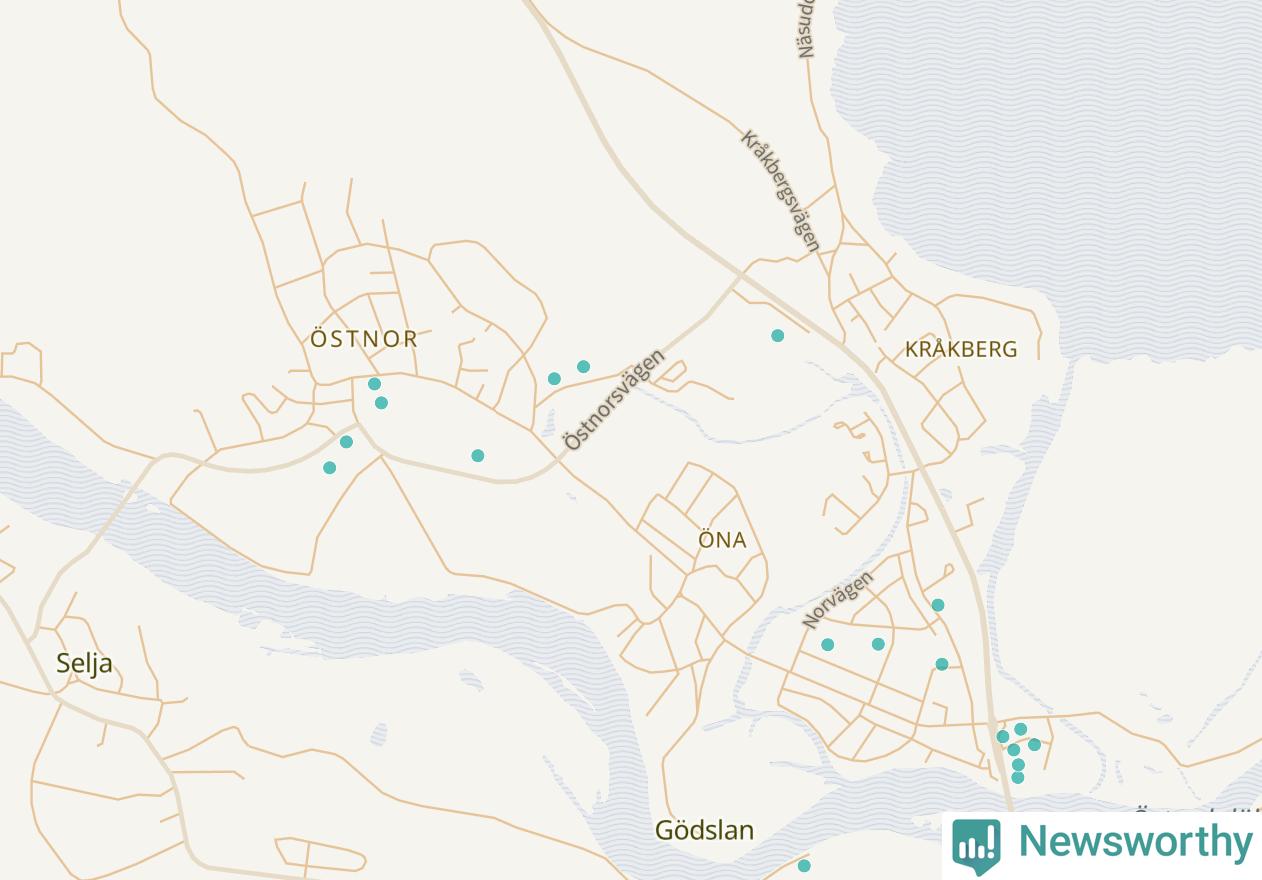
Task: Click the marker above Östnorsvägen road label
Action: (x=584, y=367)
